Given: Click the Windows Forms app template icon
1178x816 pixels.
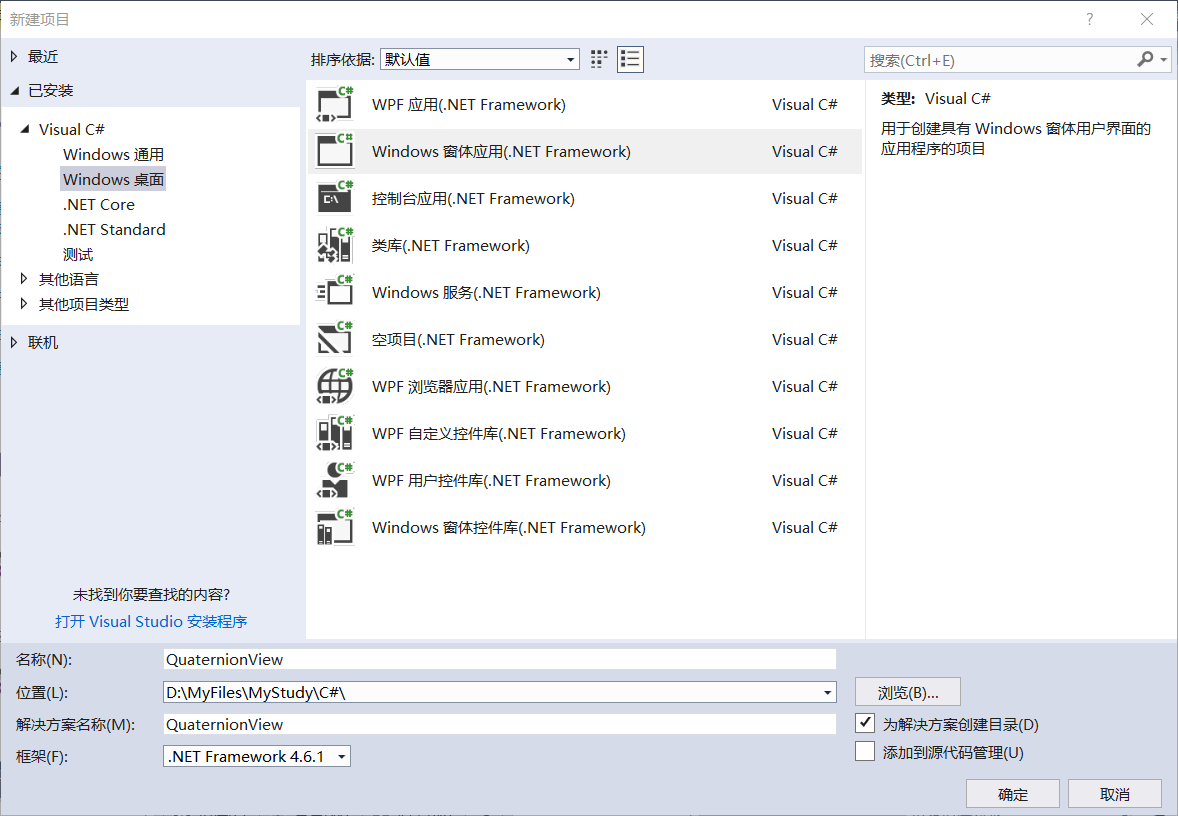Looking at the screenshot, I should tap(334, 151).
